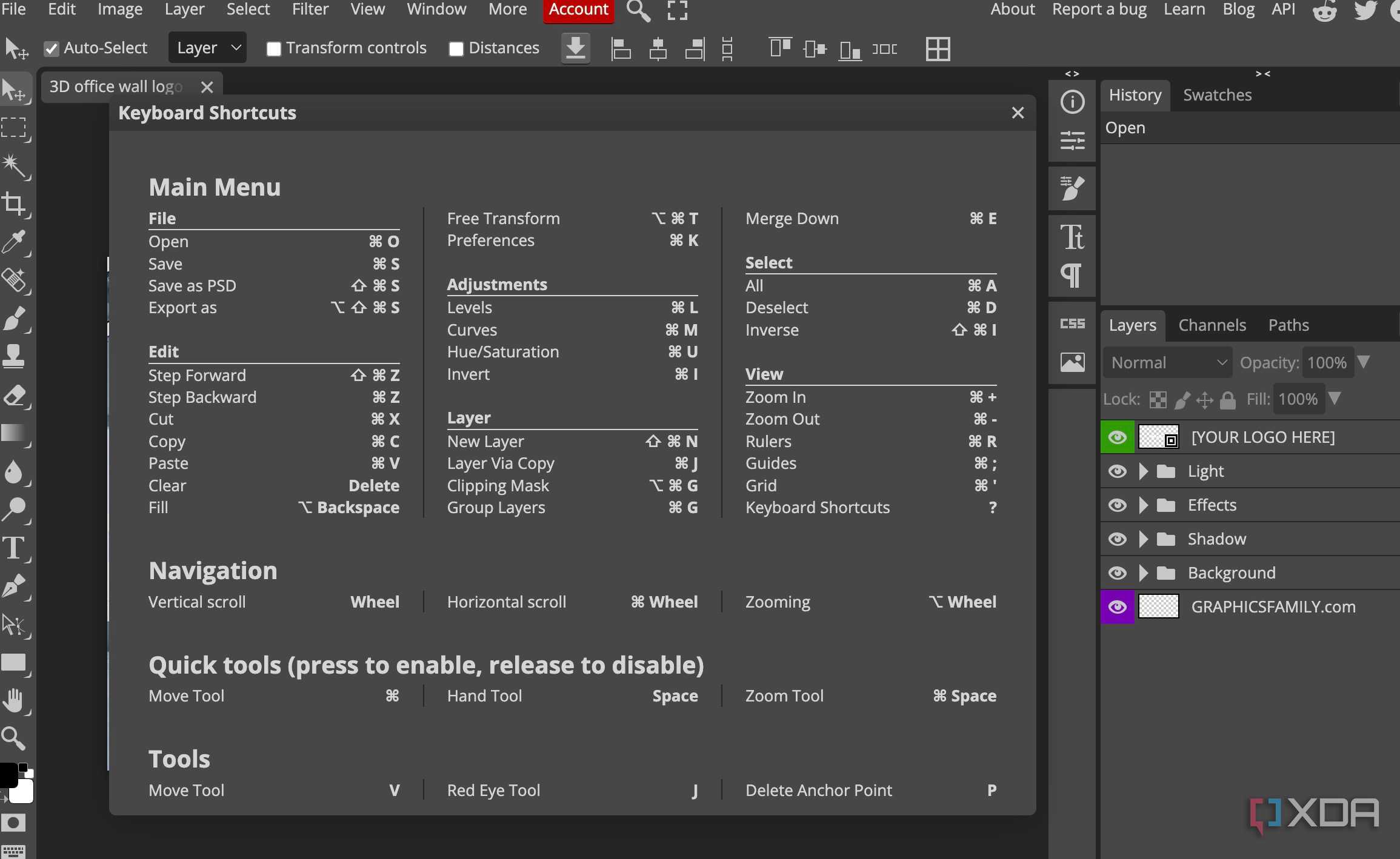Click the white background color swatch

click(x=23, y=792)
